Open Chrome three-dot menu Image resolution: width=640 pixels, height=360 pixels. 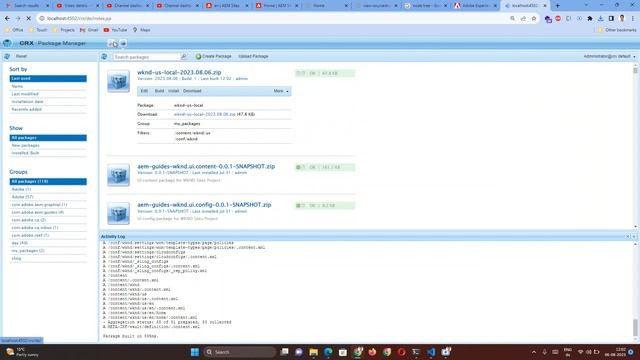[x=633, y=18]
